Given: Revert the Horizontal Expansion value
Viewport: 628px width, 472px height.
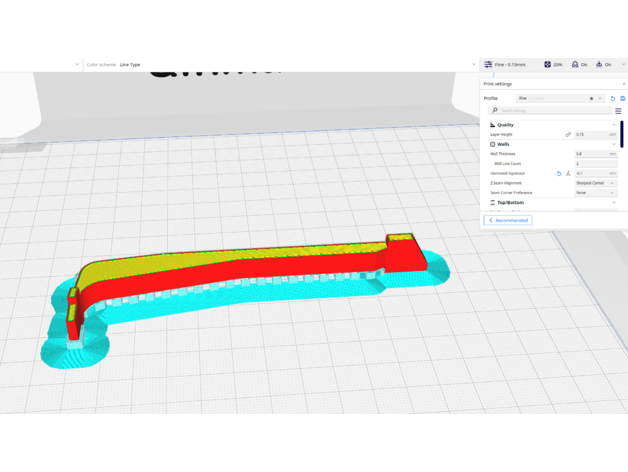Looking at the screenshot, I should click(x=559, y=173).
